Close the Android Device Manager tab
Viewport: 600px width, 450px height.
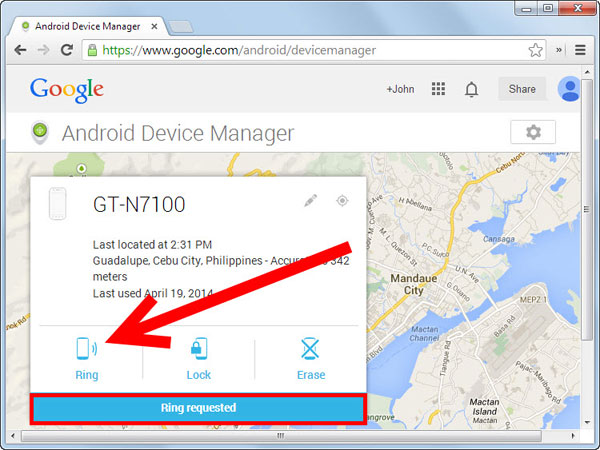[154, 26]
